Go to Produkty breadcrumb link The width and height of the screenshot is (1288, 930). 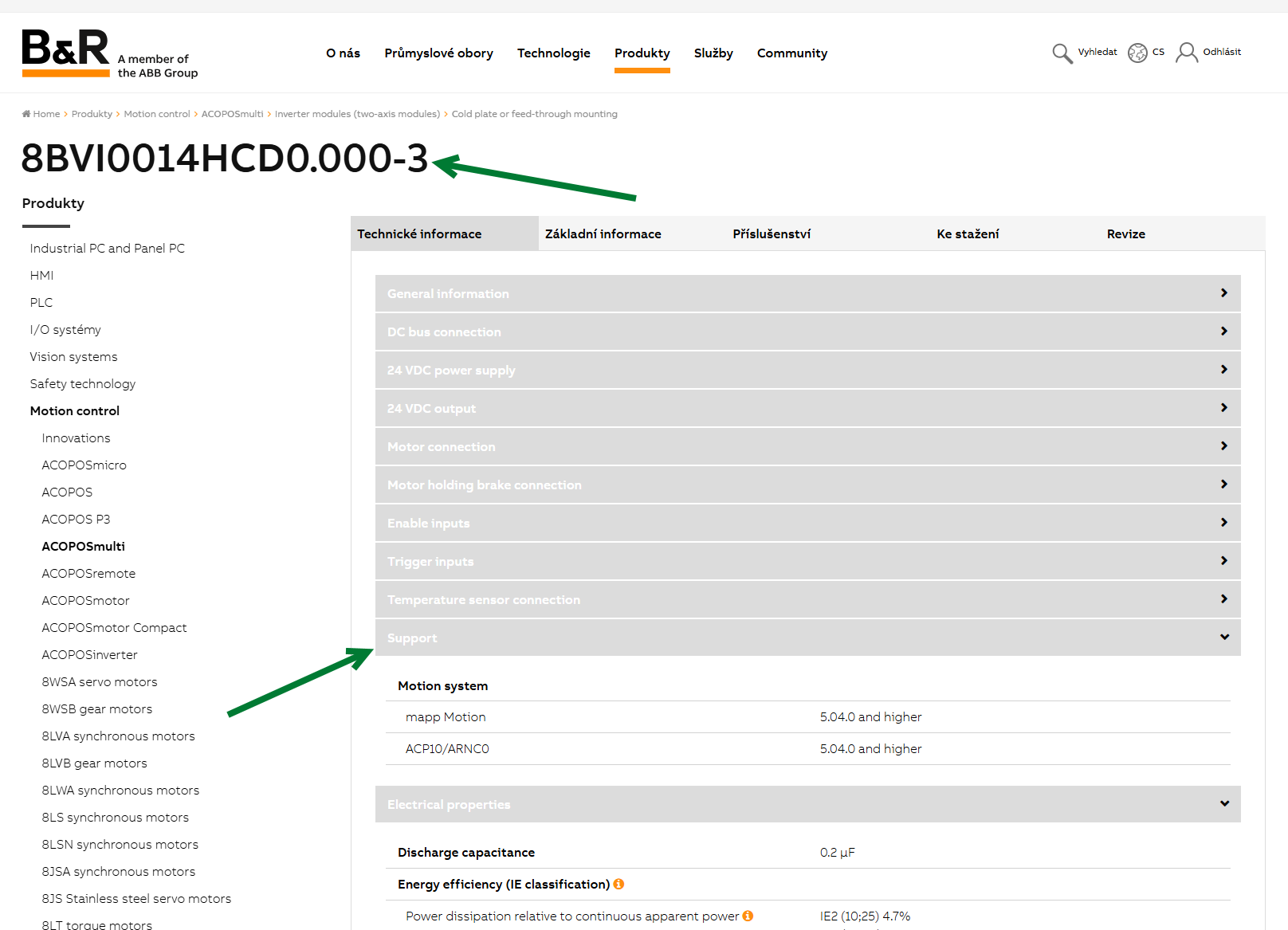pos(92,114)
